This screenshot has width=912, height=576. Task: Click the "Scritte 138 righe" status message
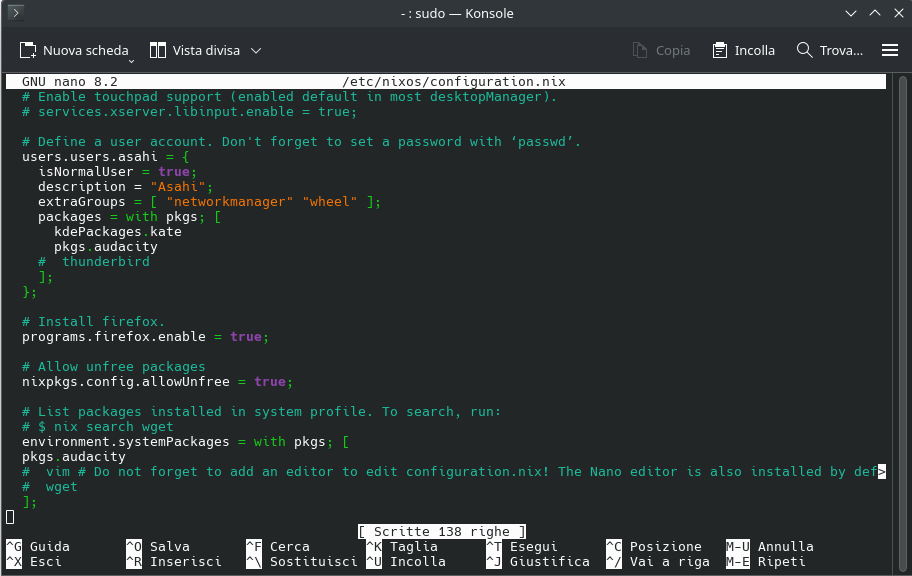(441, 532)
